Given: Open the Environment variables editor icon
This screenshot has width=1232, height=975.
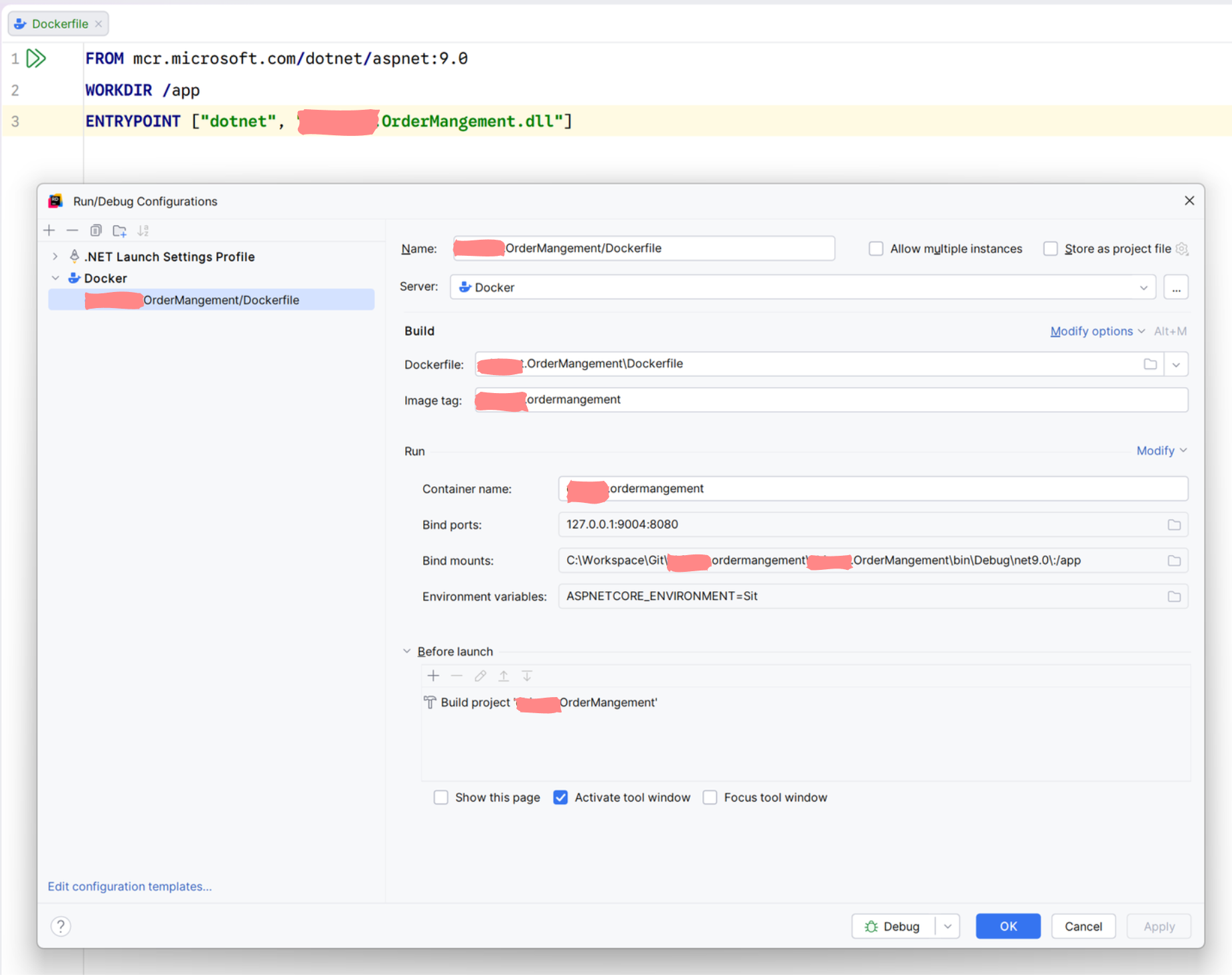Looking at the screenshot, I should point(1174,597).
